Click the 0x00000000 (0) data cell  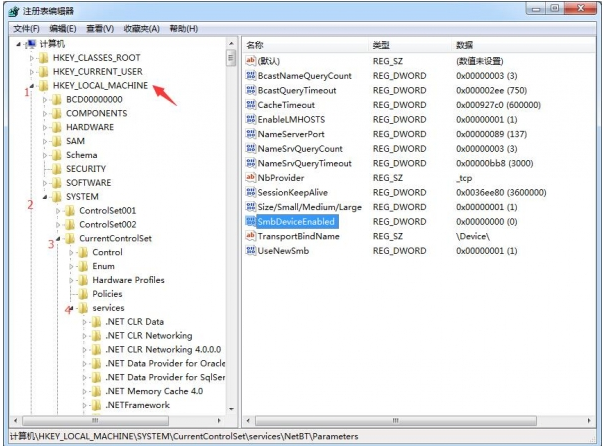coord(486,221)
